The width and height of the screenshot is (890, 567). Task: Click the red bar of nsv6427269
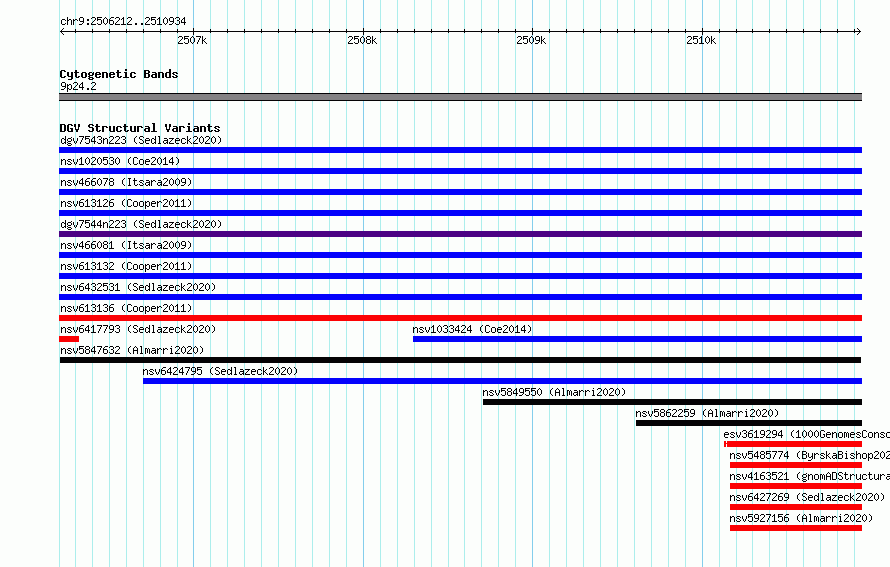(796, 507)
